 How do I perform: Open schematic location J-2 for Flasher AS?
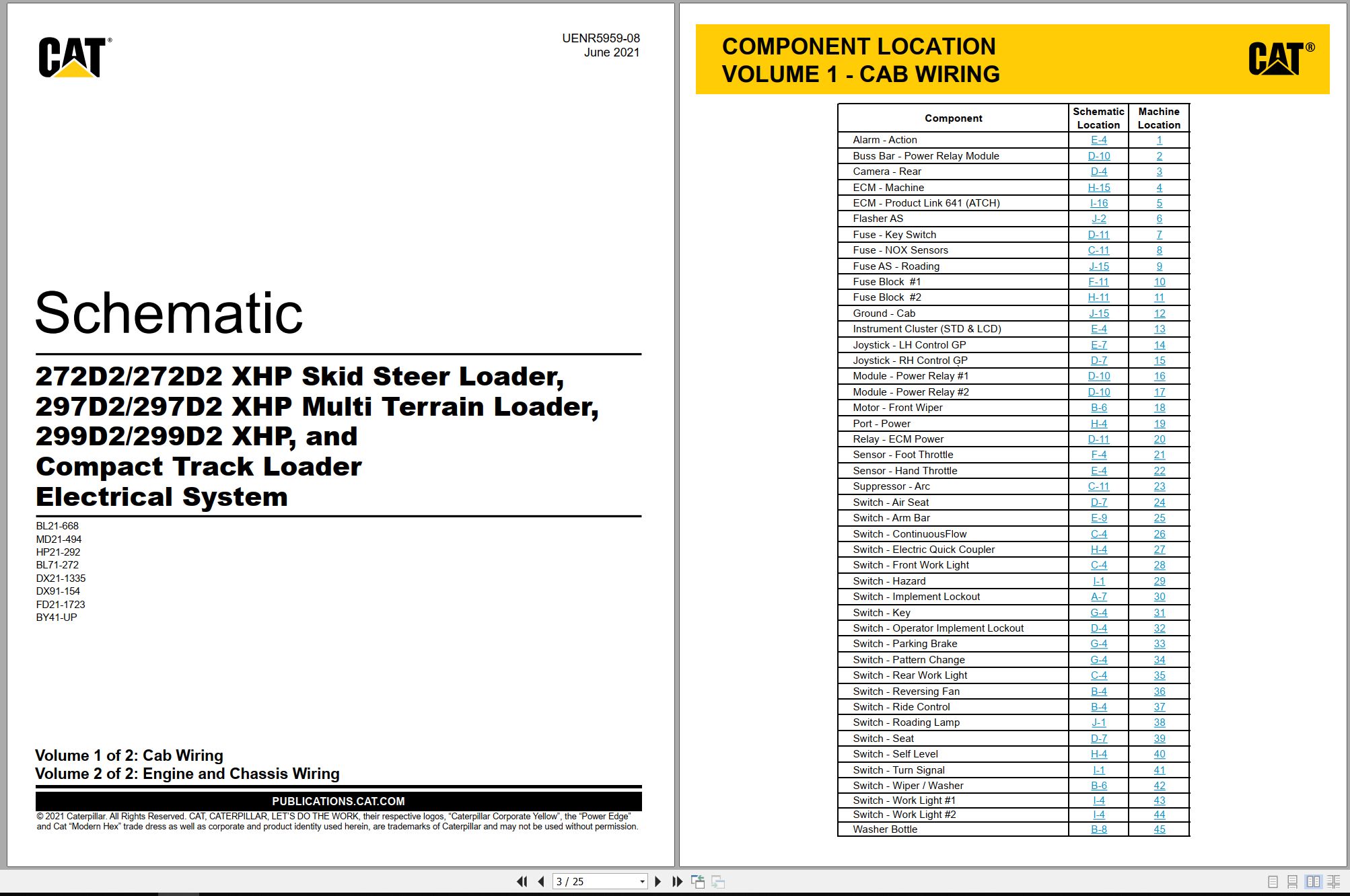click(x=1098, y=219)
